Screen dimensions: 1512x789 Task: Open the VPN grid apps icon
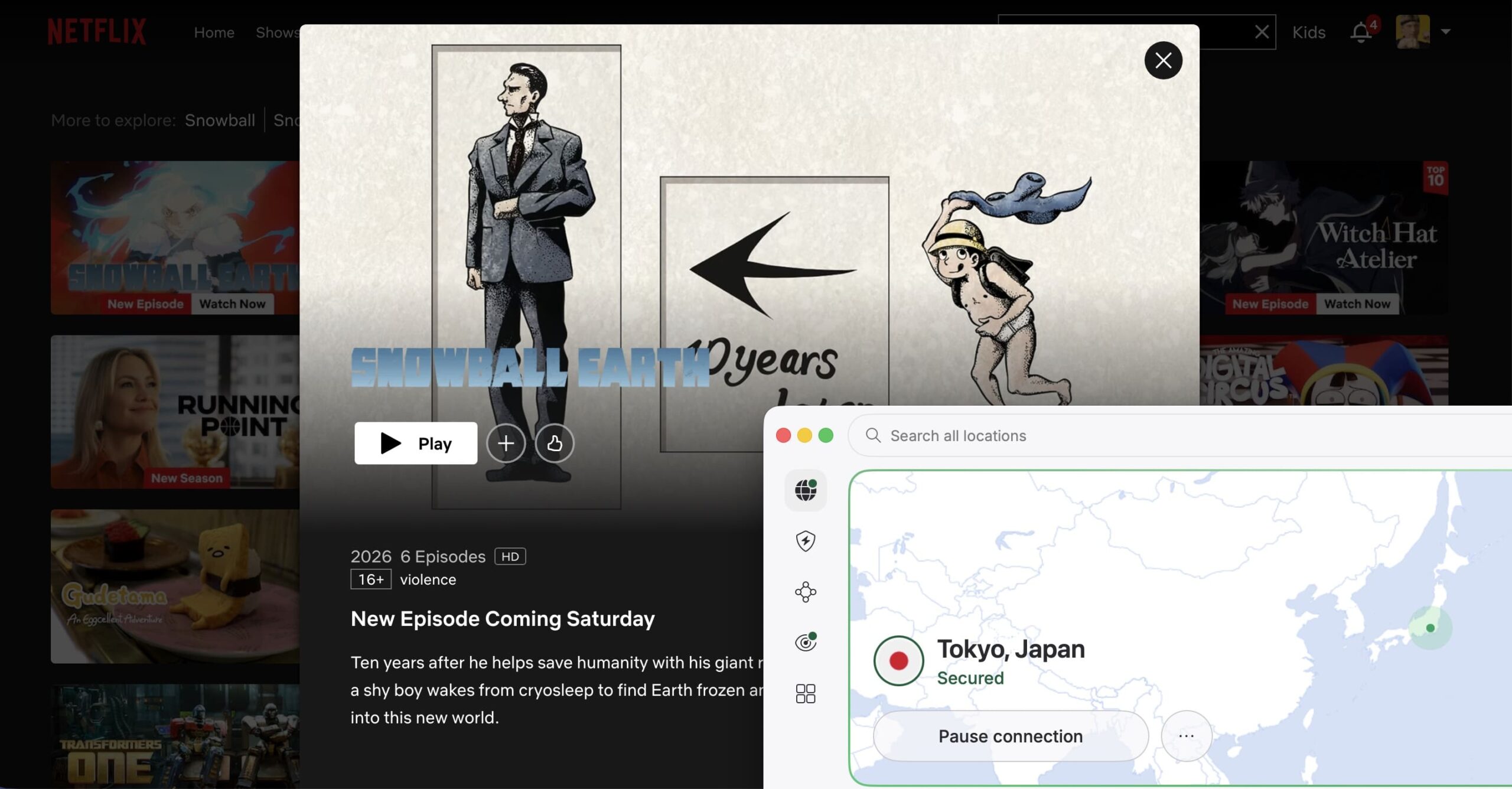click(x=806, y=693)
